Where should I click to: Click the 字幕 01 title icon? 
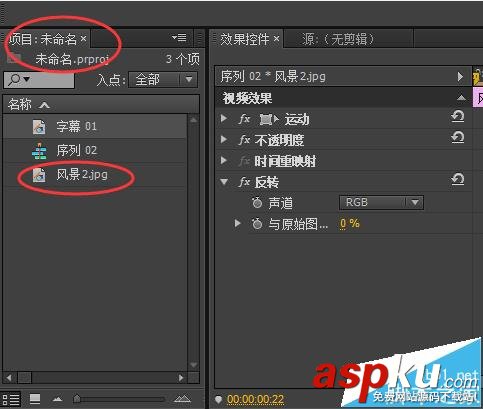click(x=39, y=127)
